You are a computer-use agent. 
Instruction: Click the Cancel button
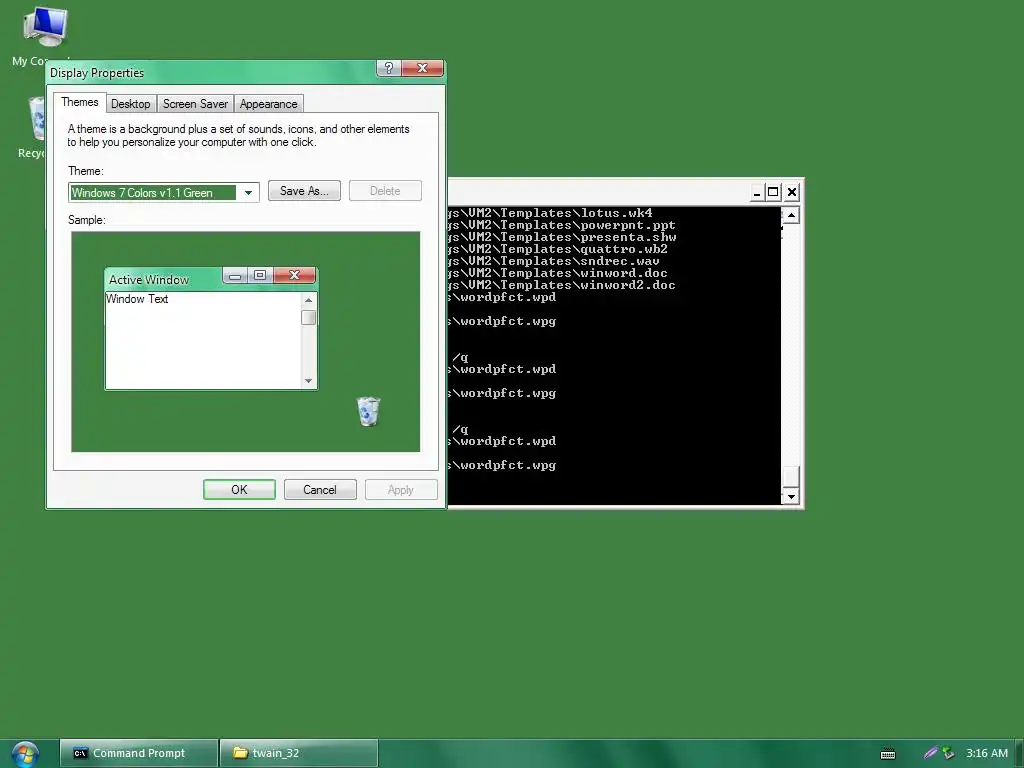[x=320, y=490]
